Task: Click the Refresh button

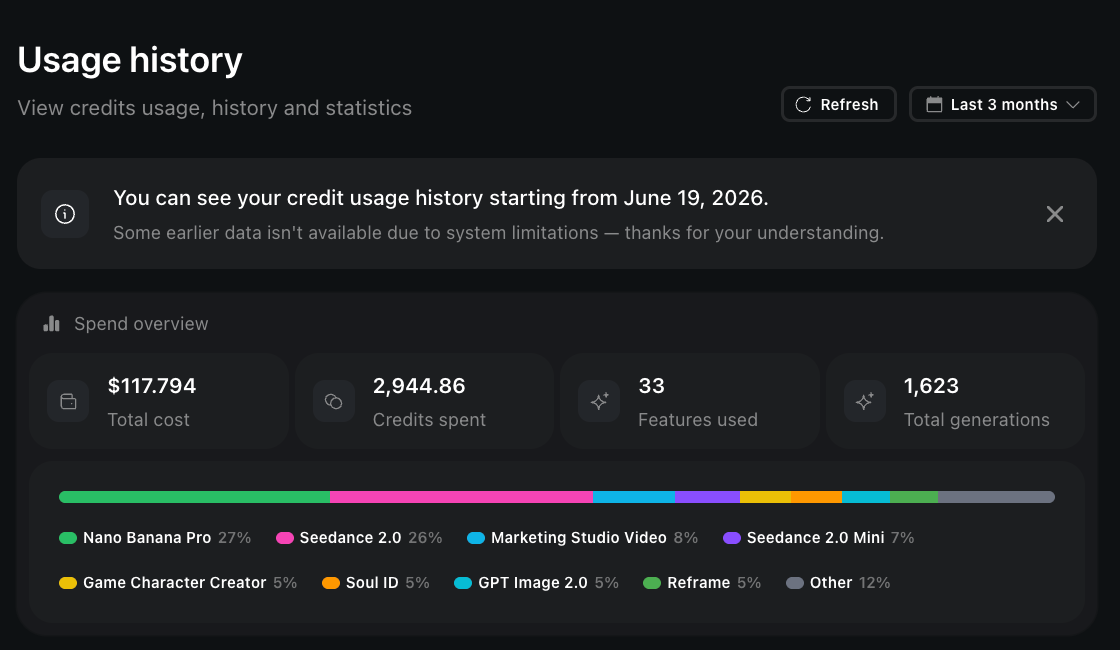Action: tap(839, 104)
